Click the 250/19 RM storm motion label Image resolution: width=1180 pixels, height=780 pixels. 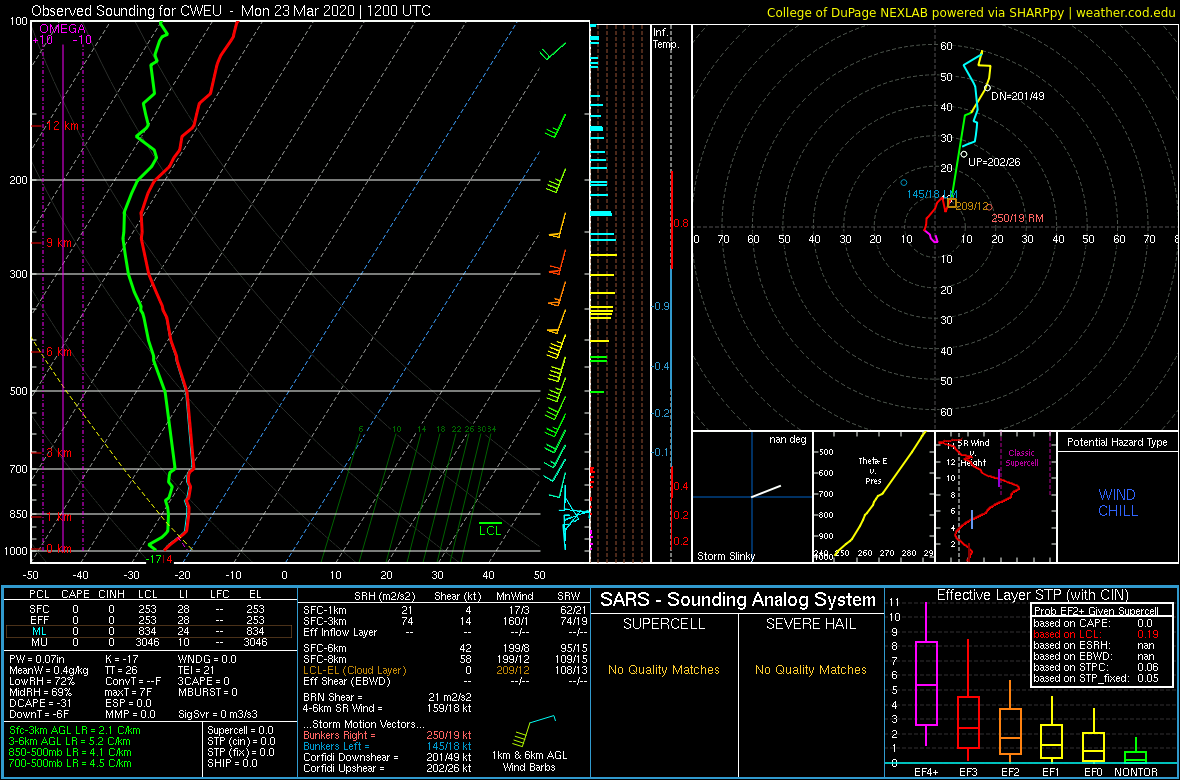pyautogui.click(x=1017, y=218)
